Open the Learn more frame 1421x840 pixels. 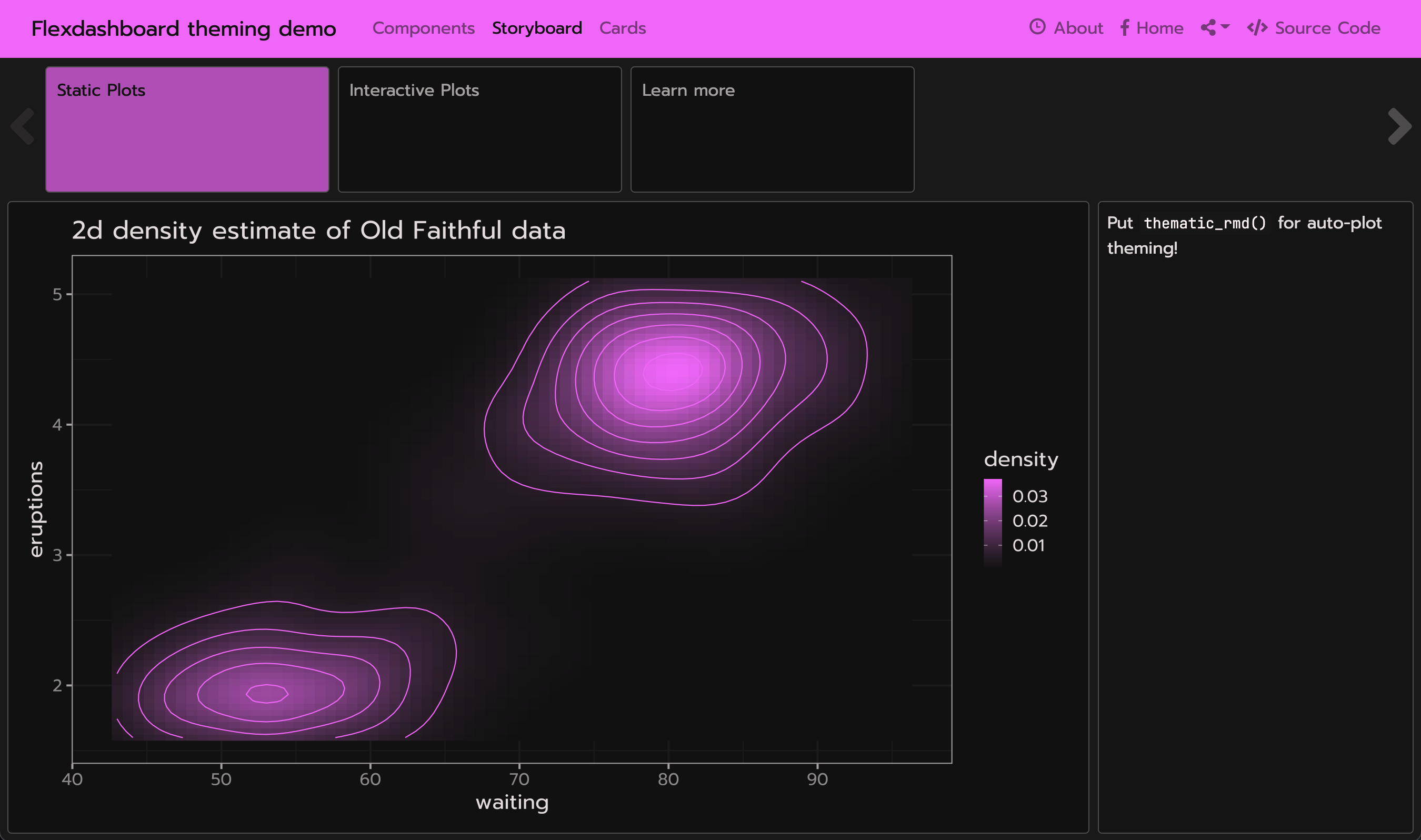point(772,129)
